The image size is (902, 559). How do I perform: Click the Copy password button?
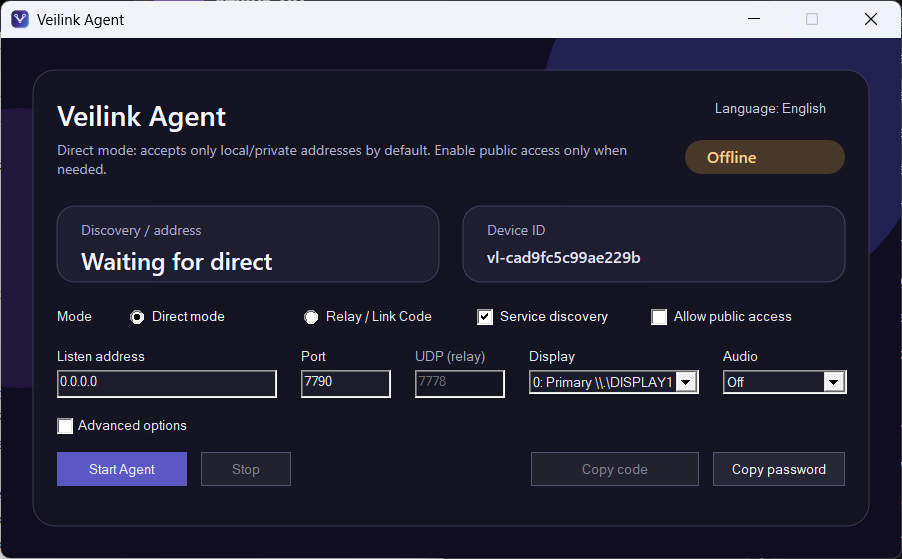coord(779,469)
